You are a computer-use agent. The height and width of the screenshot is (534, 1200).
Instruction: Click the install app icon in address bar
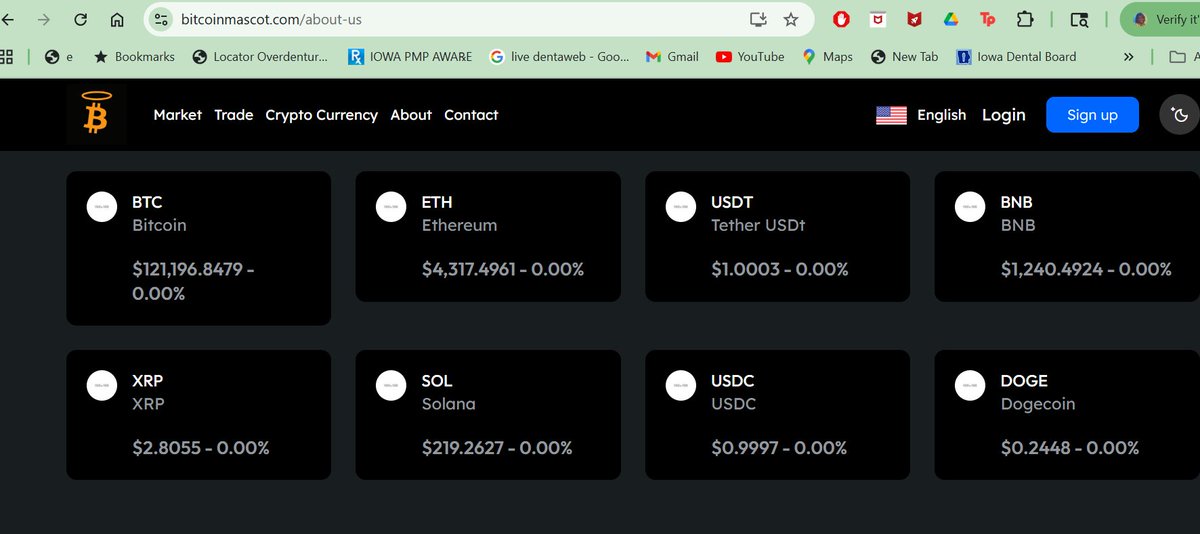coord(758,19)
